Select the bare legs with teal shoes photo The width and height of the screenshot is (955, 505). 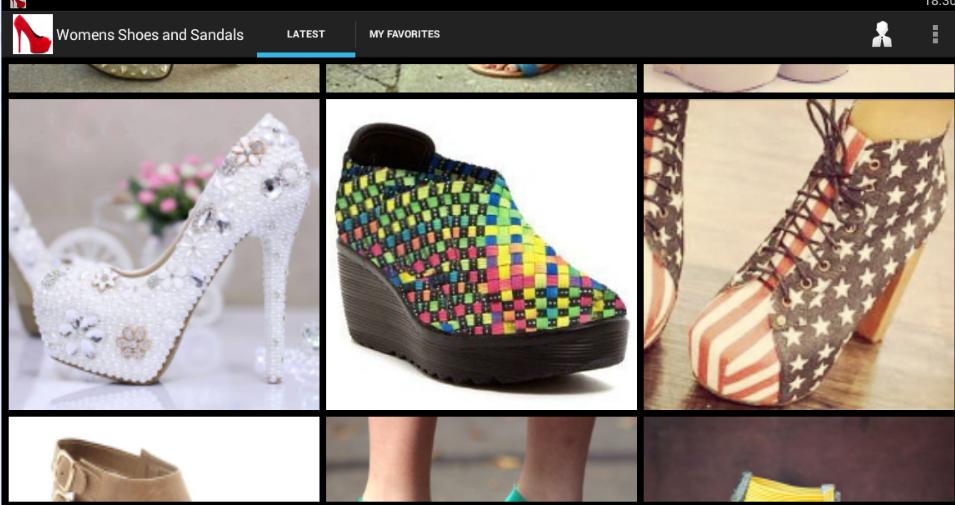point(481,460)
